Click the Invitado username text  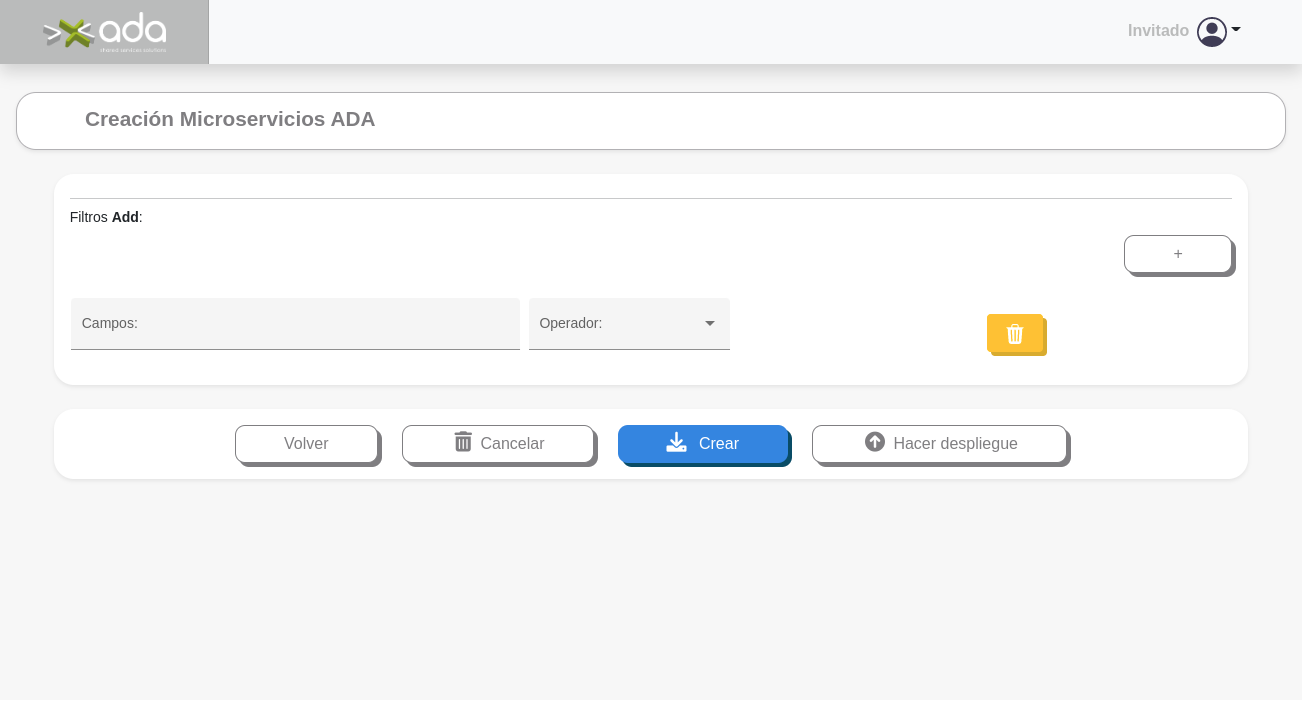[x=1158, y=31]
